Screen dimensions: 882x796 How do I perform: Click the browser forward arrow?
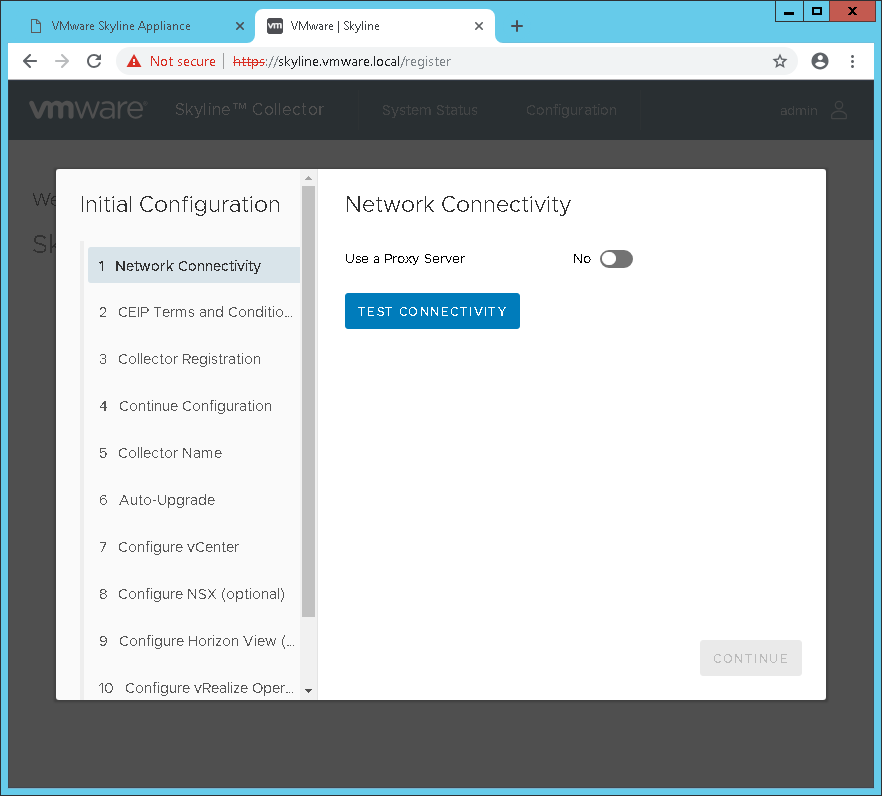click(62, 61)
